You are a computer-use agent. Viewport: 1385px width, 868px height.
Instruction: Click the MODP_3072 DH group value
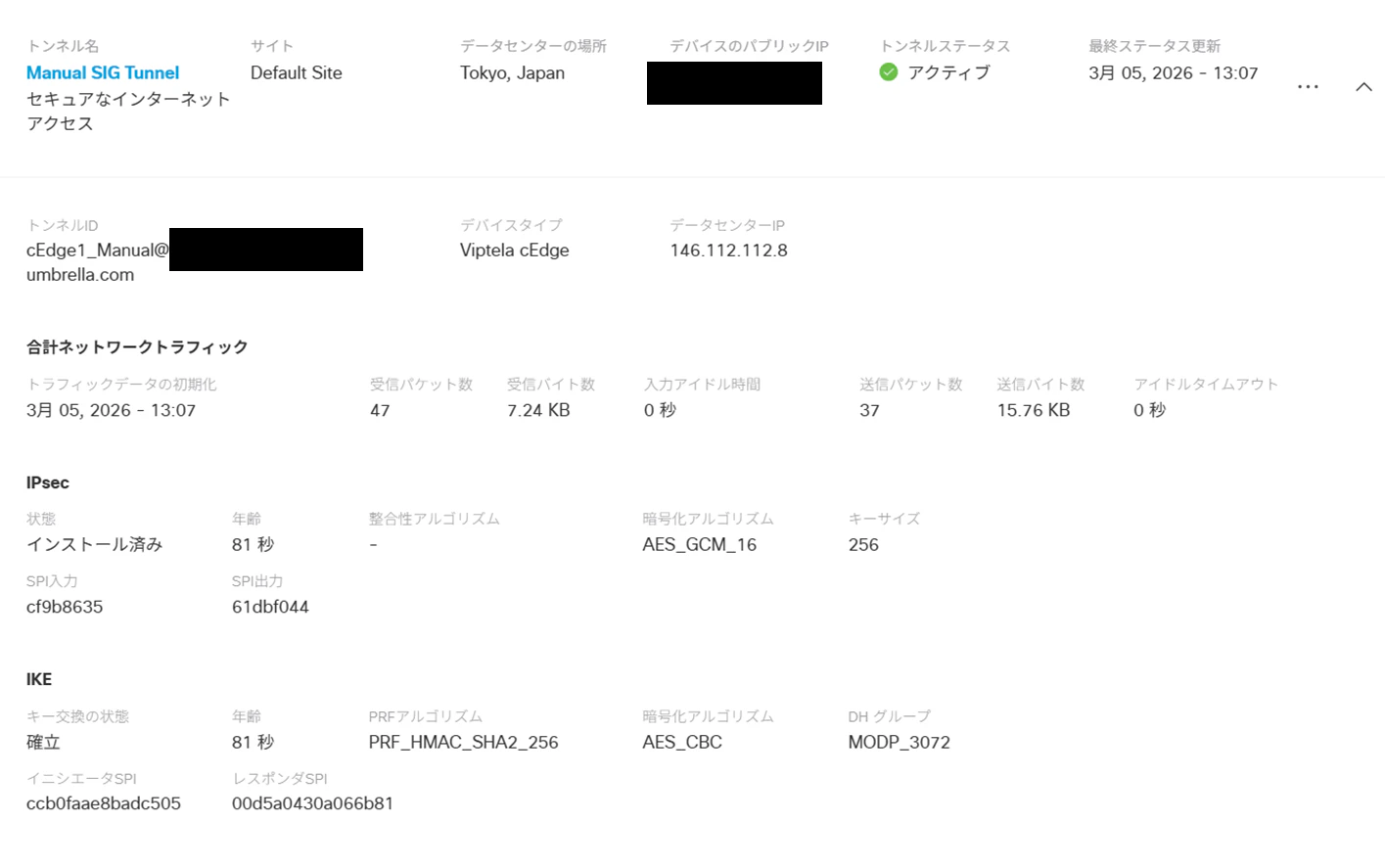[x=899, y=743]
